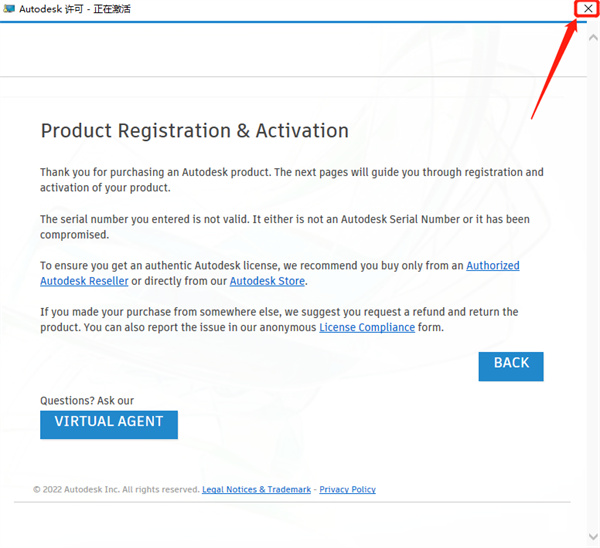This screenshot has height=548, width=600.
Task: Click the © 2022 Autodesk Inc. copyright text
Action: 116,490
